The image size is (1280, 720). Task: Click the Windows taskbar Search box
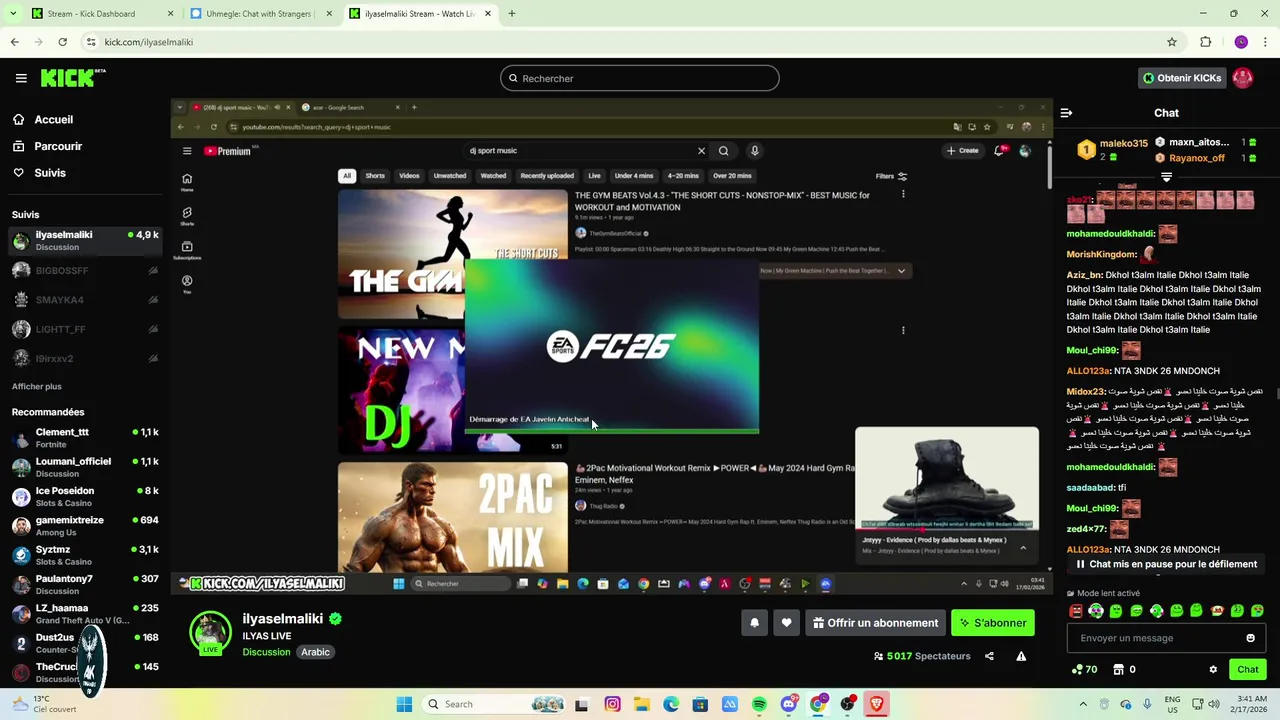tap(495, 704)
